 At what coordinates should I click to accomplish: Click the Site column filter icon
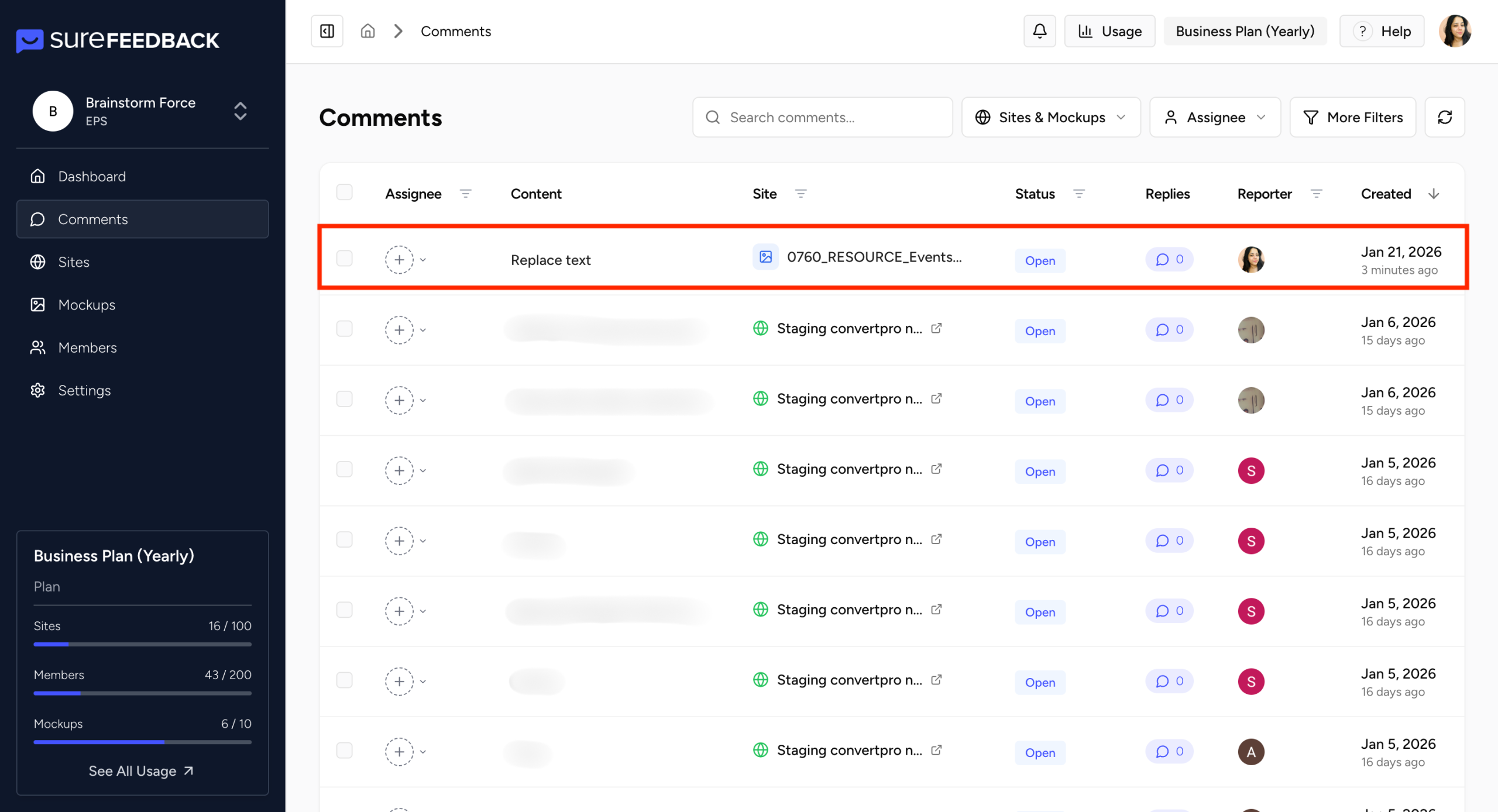[800, 194]
